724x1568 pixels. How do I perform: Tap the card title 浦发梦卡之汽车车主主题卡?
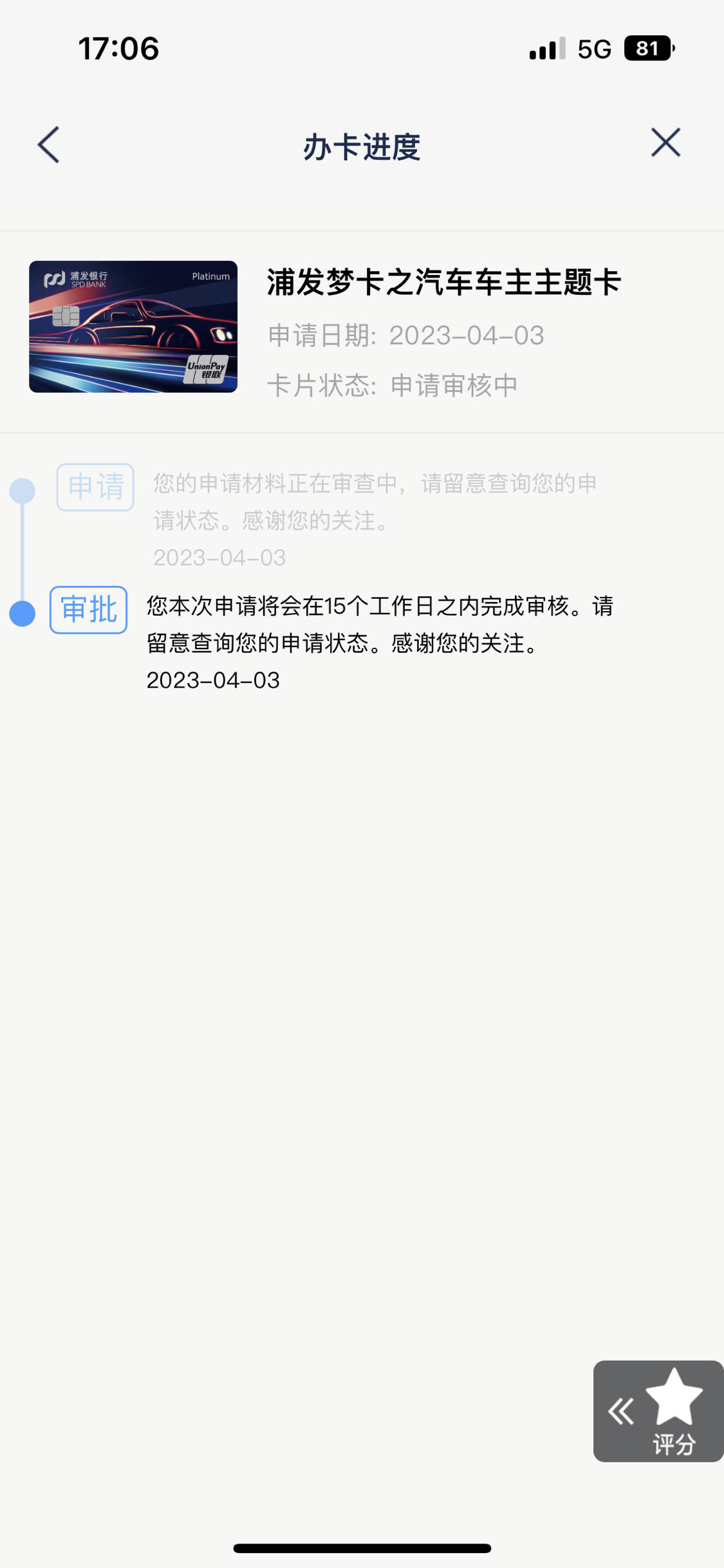[x=444, y=282]
